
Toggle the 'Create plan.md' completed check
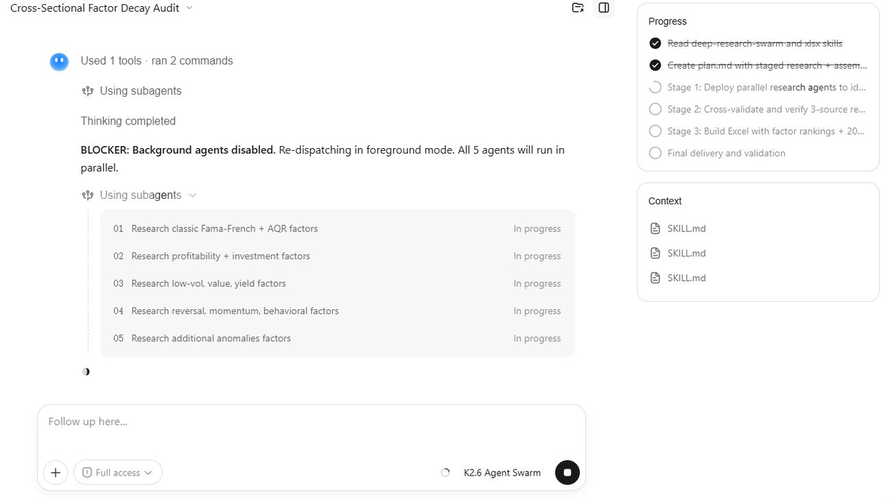(655, 65)
